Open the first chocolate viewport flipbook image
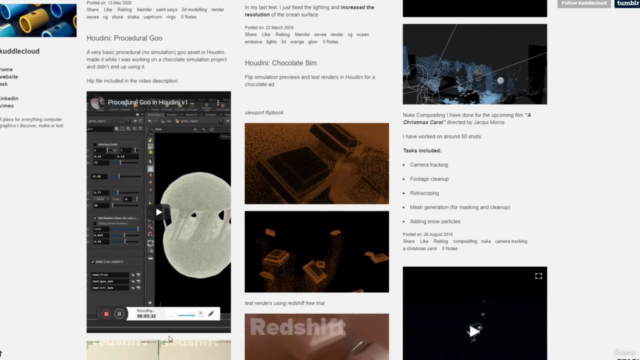The image size is (640, 360). [317, 164]
